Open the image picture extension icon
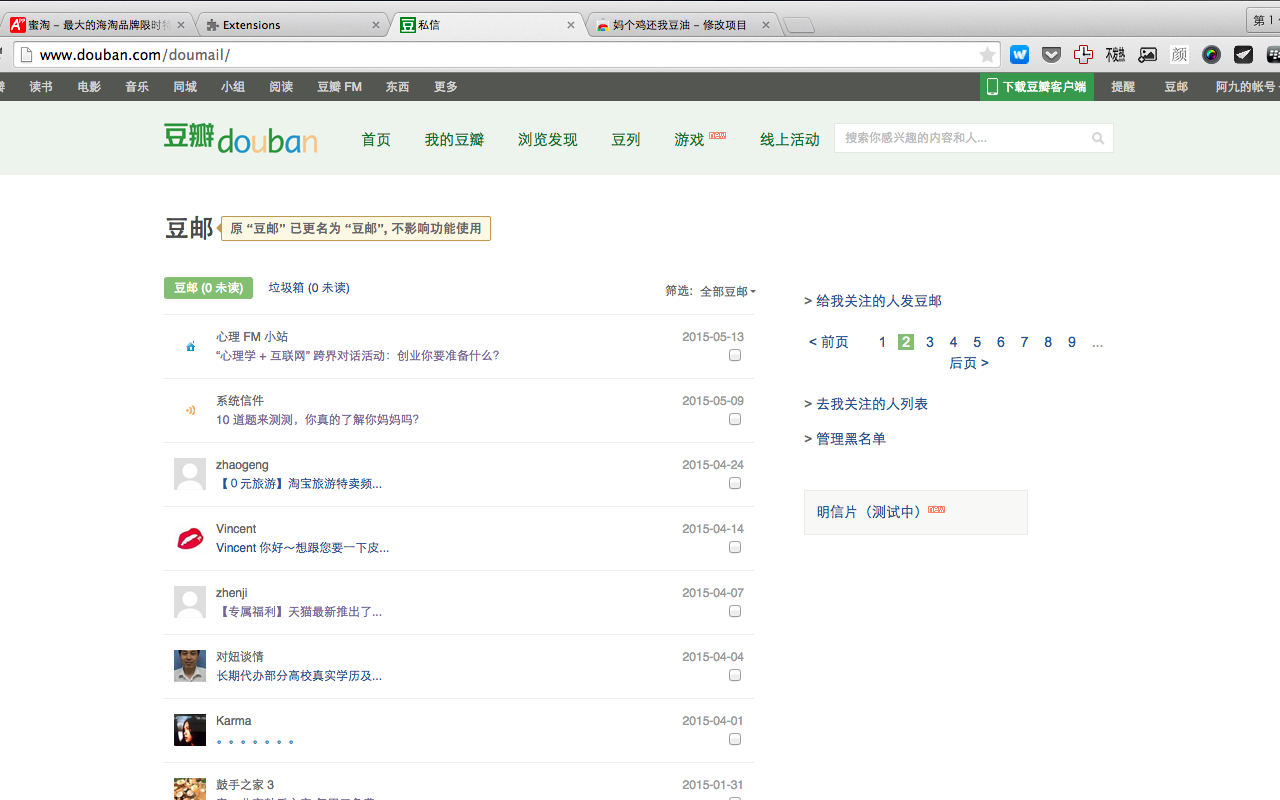The width and height of the screenshot is (1280, 800). [1147, 55]
